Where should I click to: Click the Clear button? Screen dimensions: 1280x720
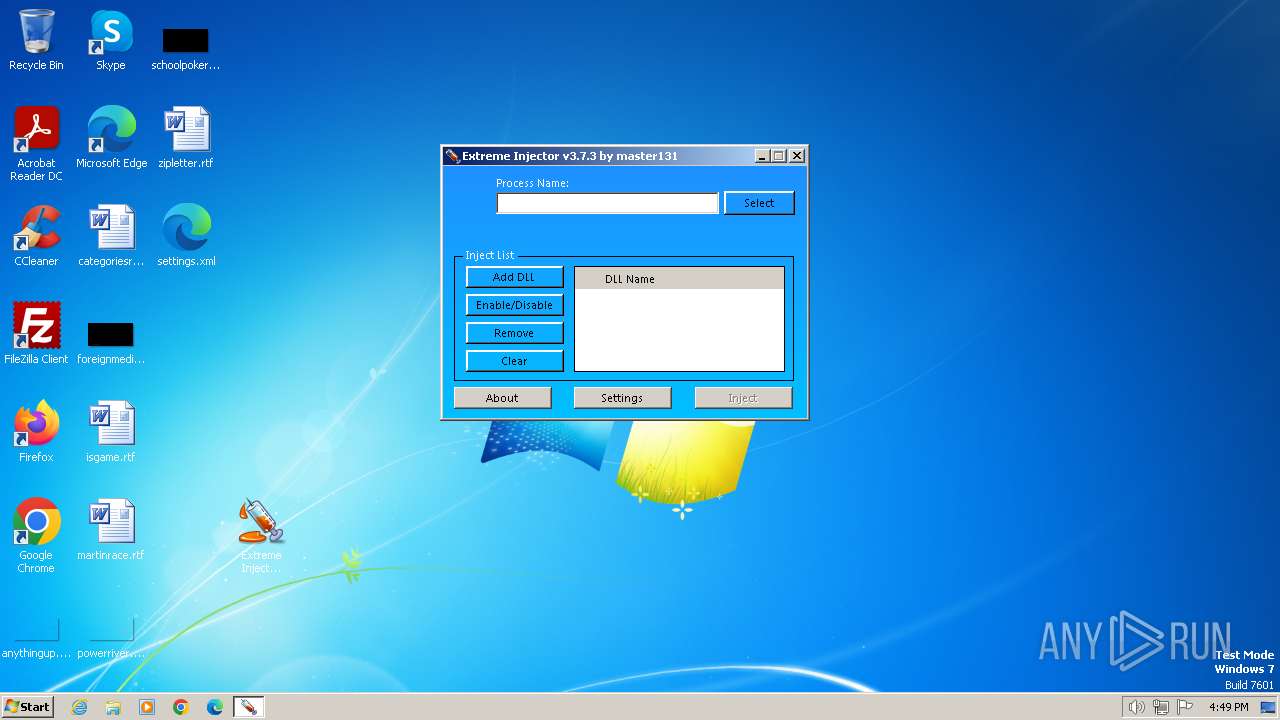click(x=514, y=361)
